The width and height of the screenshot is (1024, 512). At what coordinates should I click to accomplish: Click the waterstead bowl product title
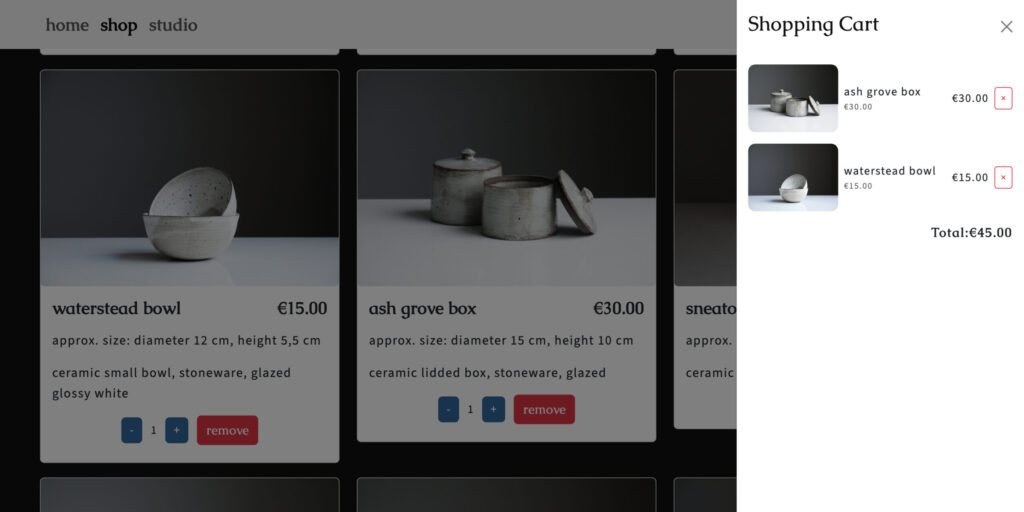tap(116, 309)
